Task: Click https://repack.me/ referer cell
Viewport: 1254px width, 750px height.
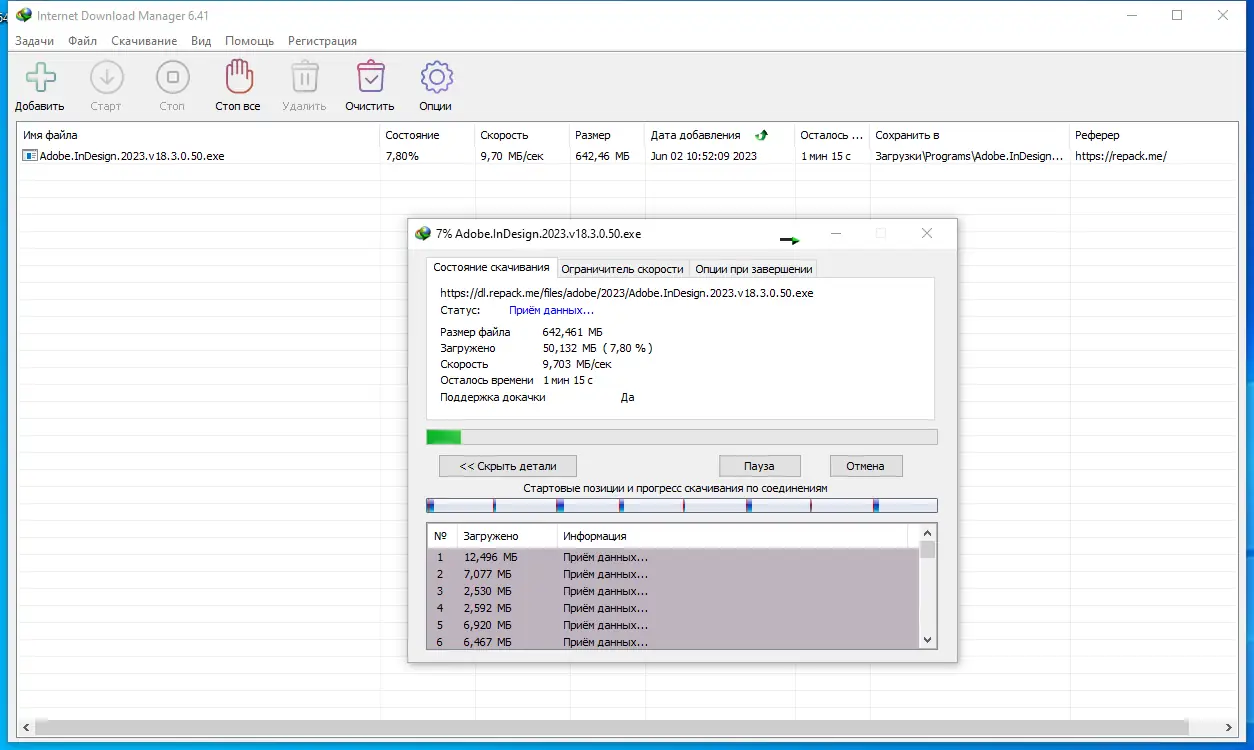Action: 1121,156
